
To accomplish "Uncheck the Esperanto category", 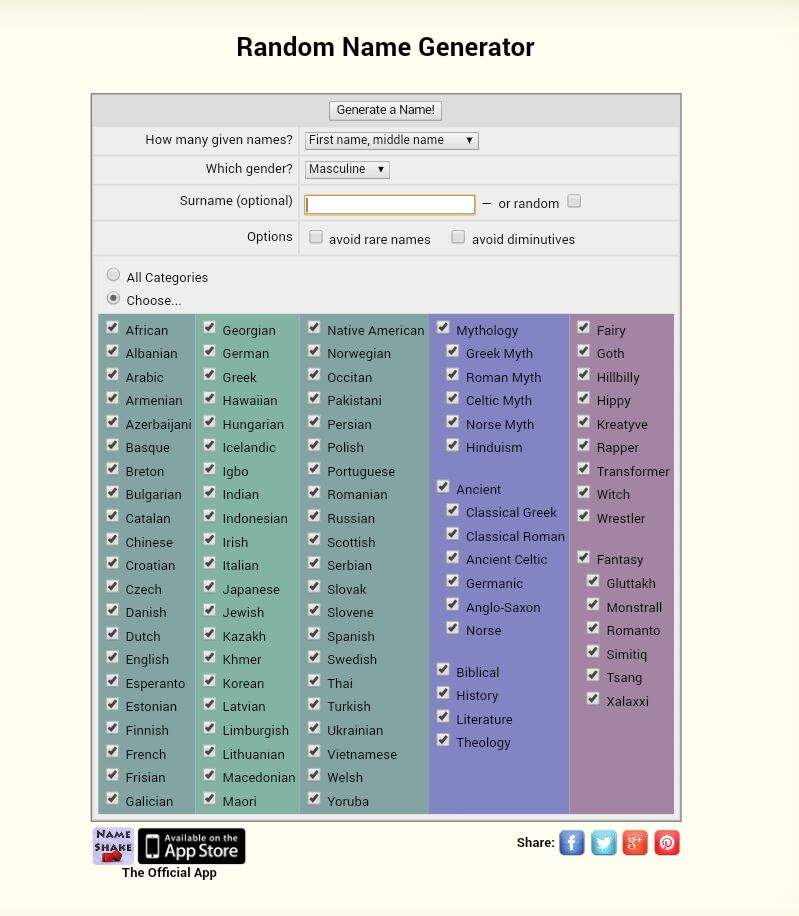I will (113, 681).
